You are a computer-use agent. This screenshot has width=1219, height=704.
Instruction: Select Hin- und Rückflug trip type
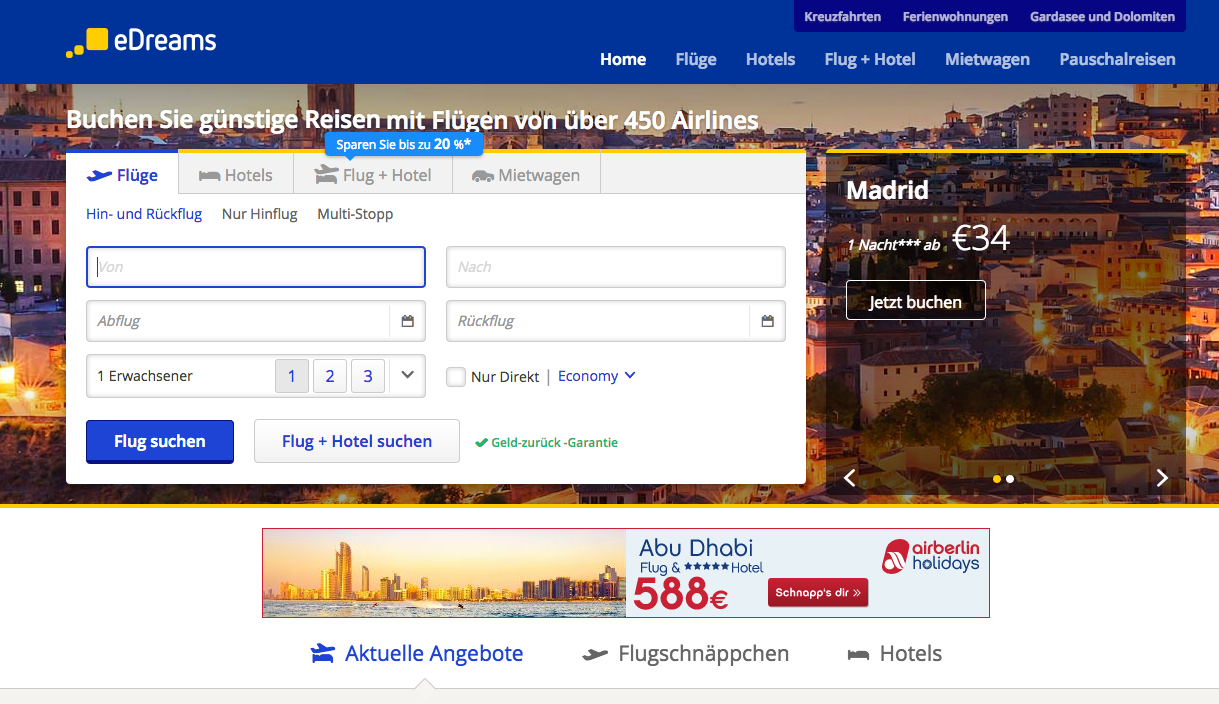(144, 214)
